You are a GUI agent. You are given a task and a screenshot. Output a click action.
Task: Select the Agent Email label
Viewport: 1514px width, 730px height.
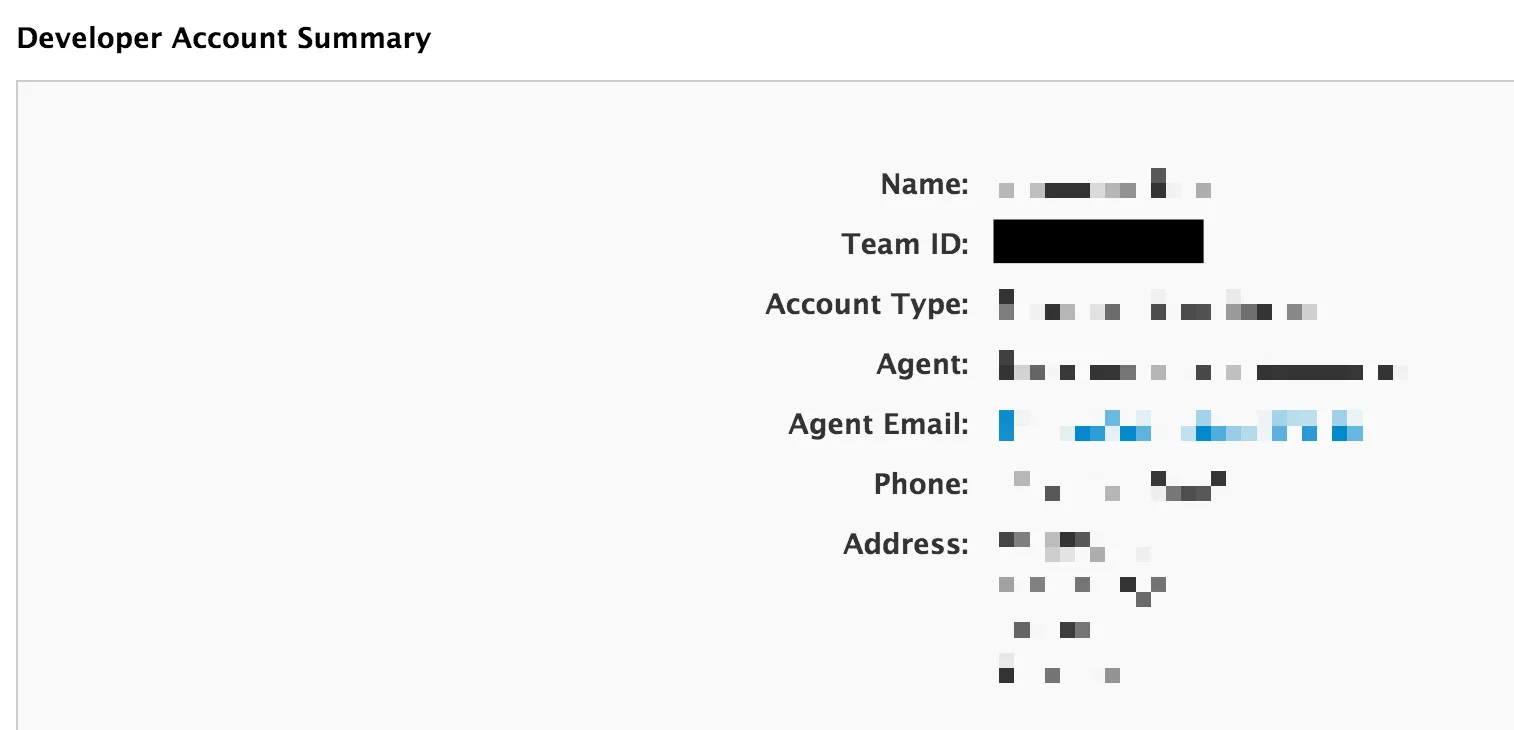[x=878, y=425]
